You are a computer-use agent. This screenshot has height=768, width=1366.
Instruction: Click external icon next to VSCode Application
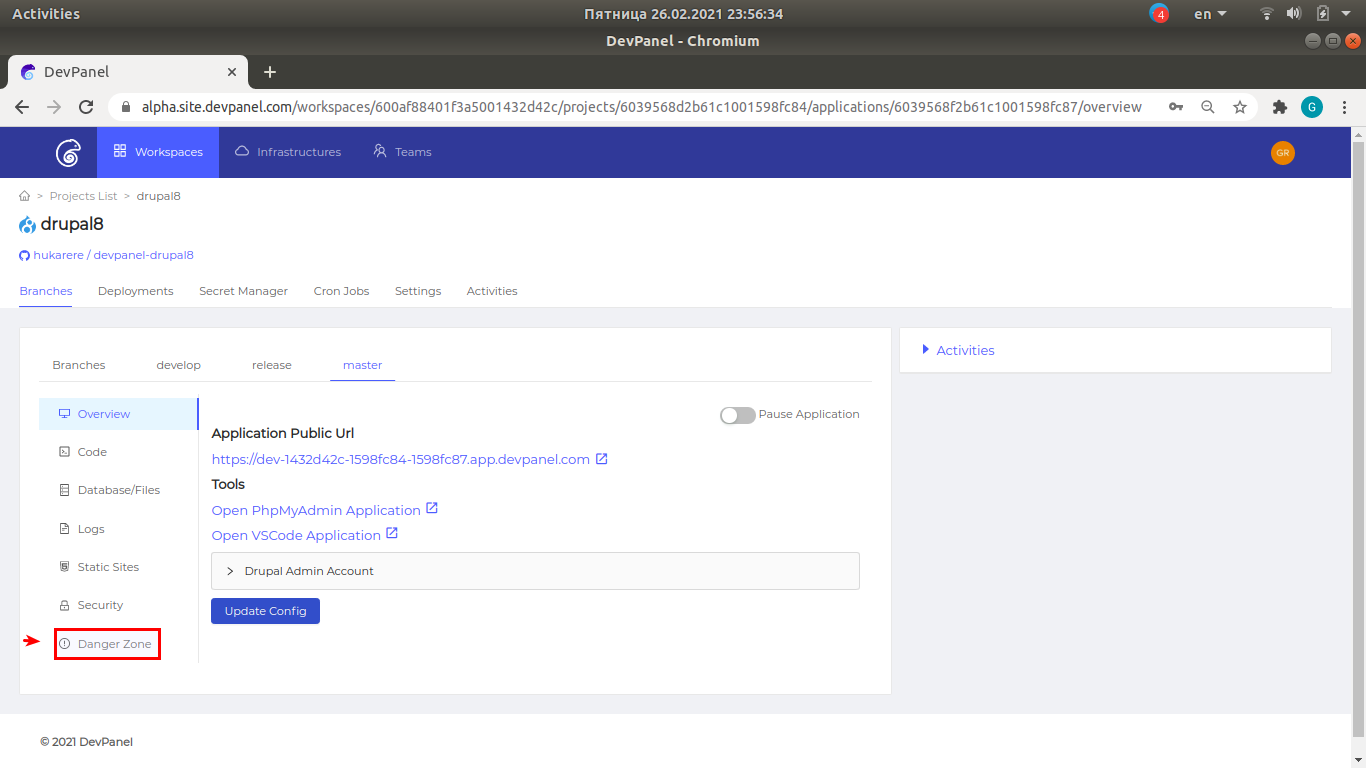tap(392, 534)
